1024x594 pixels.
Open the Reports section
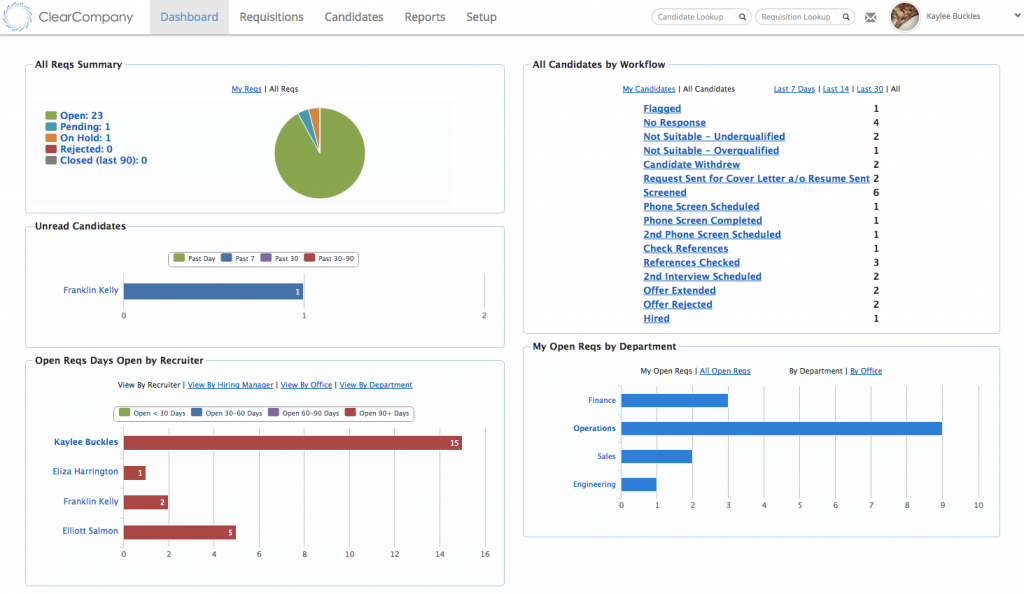[x=424, y=16]
